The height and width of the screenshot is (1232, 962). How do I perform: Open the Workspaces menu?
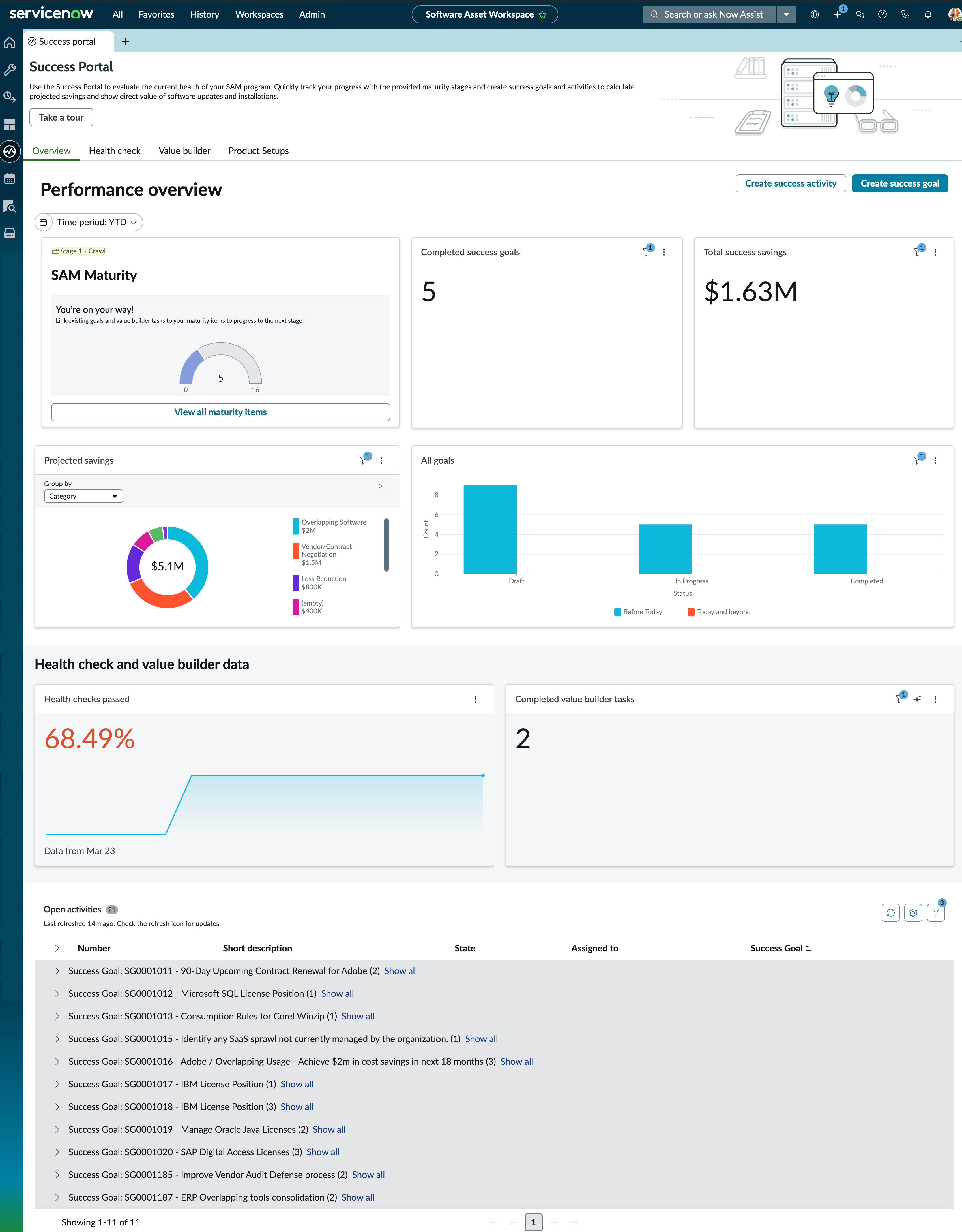point(259,15)
